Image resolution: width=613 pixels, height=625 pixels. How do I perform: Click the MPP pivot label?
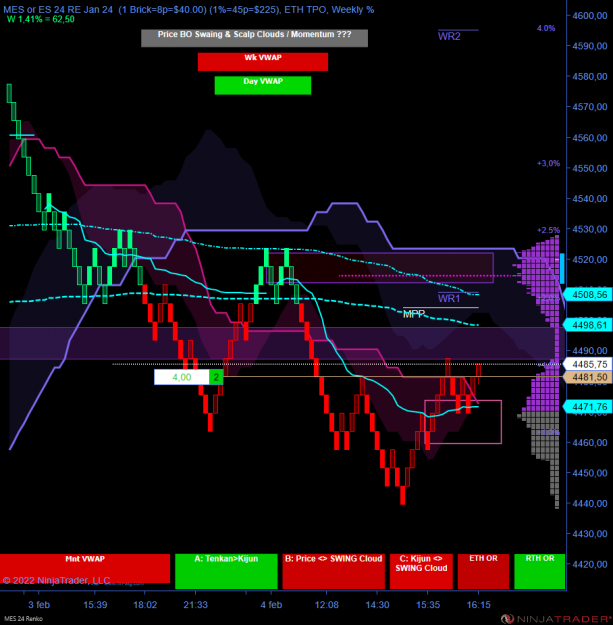point(414,314)
